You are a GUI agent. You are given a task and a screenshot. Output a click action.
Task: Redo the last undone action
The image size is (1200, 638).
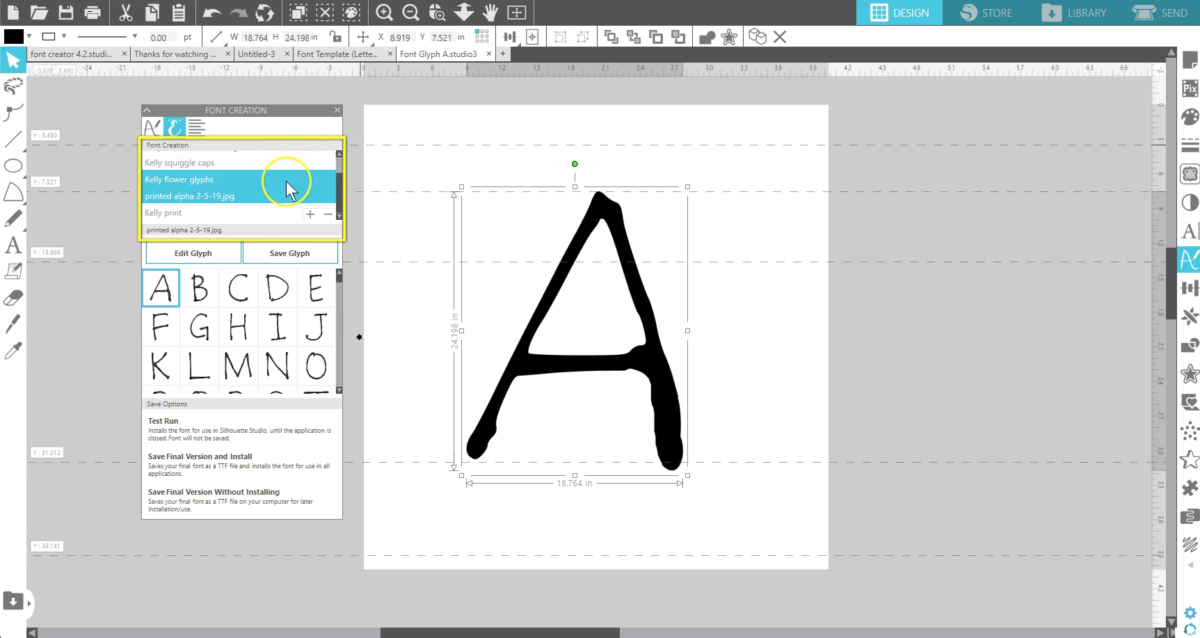point(239,13)
